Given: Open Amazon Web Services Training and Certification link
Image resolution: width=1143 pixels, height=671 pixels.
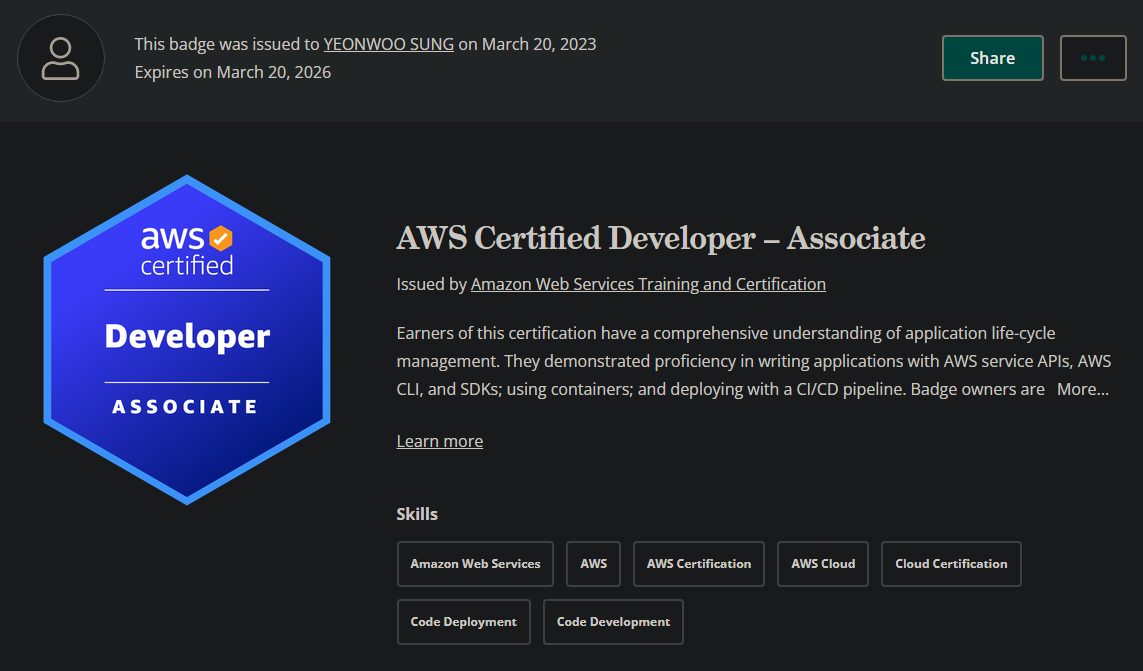Looking at the screenshot, I should (648, 284).
